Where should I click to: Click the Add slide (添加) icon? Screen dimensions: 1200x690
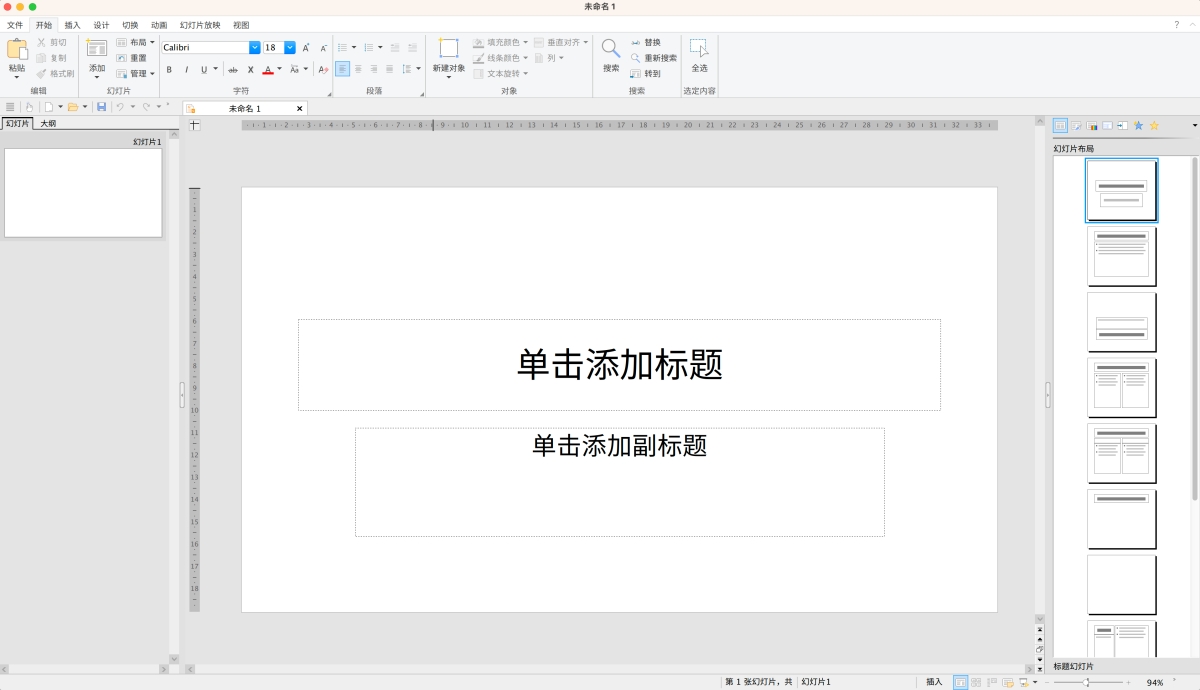[x=97, y=49]
